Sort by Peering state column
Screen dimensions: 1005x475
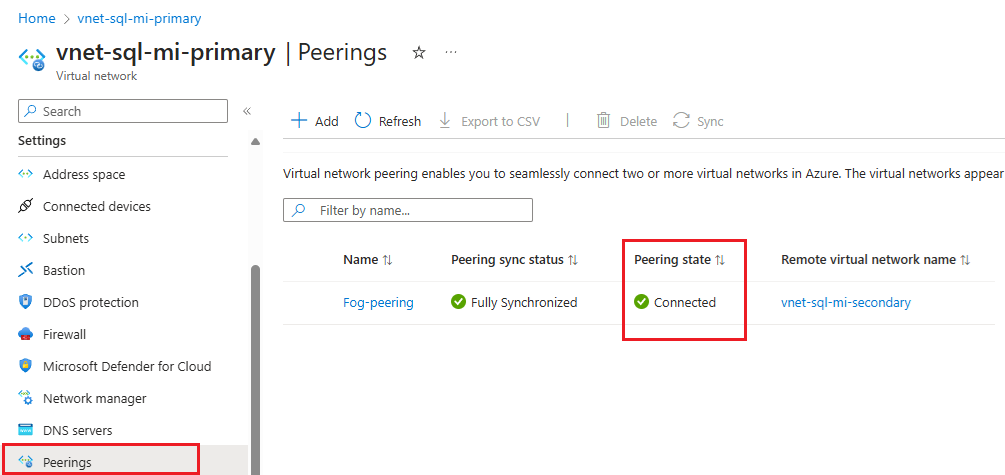pos(720,260)
